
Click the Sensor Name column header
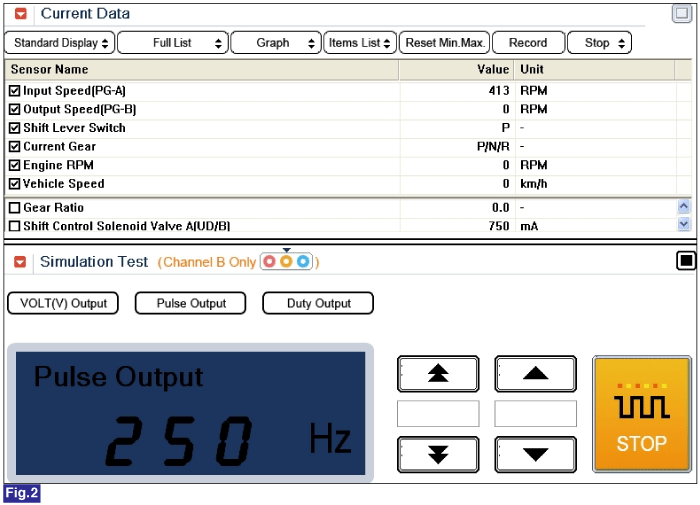coord(202,70)
